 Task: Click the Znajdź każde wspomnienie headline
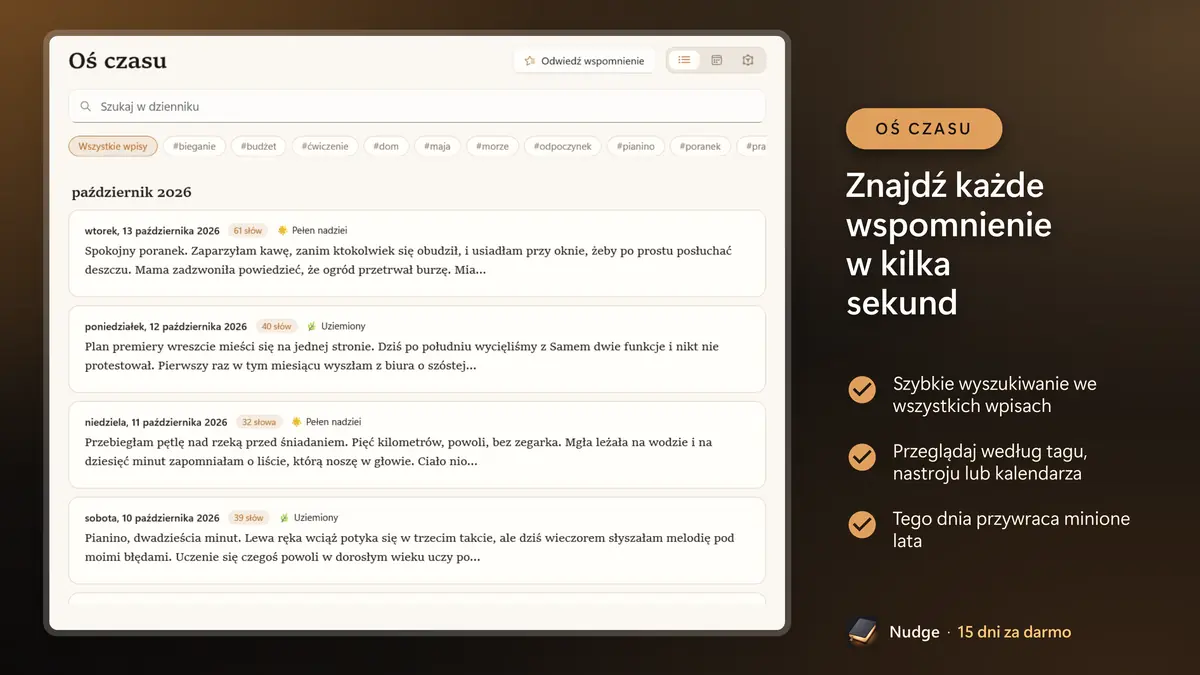click(948, 244)
